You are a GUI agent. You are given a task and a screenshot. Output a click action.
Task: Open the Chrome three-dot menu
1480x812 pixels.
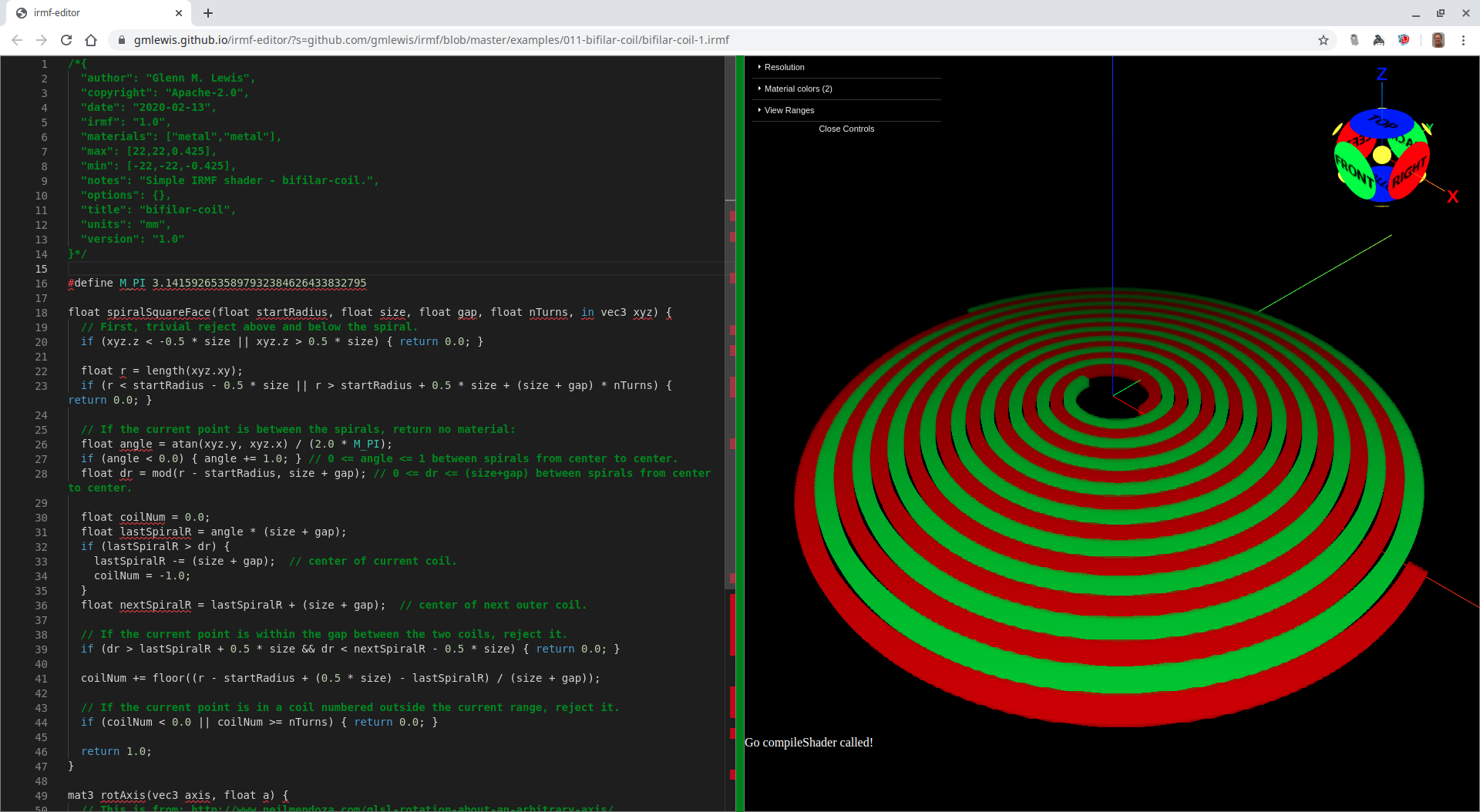click(1463, 40)
